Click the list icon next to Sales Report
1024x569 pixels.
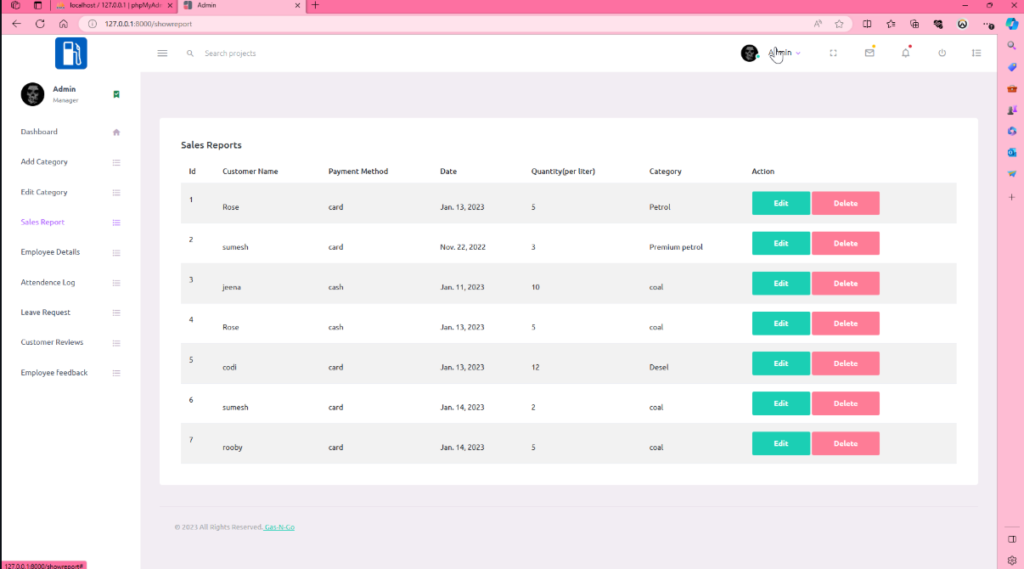click(116, 223)
